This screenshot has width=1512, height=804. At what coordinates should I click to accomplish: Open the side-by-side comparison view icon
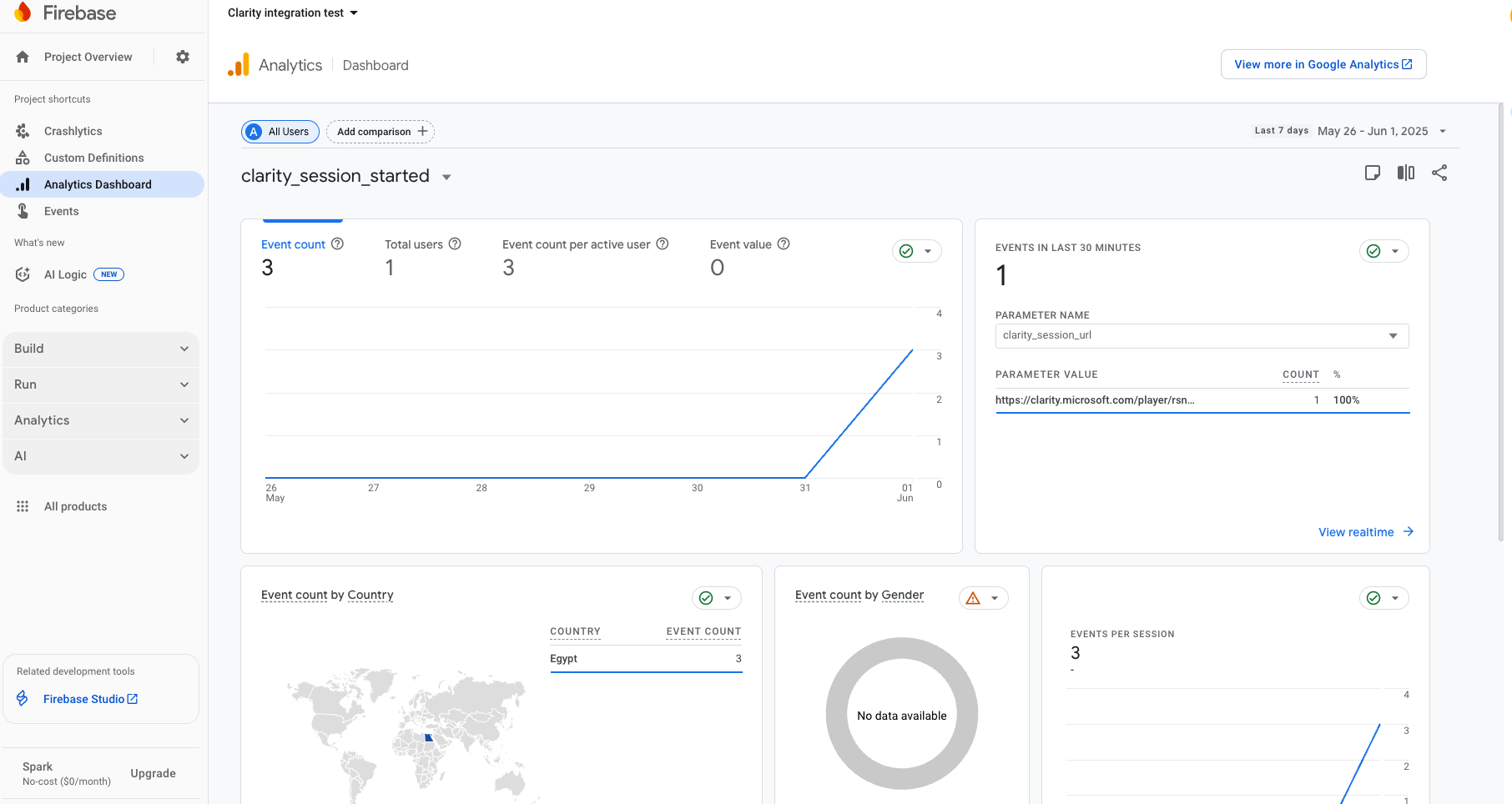tap(1406, 173)
